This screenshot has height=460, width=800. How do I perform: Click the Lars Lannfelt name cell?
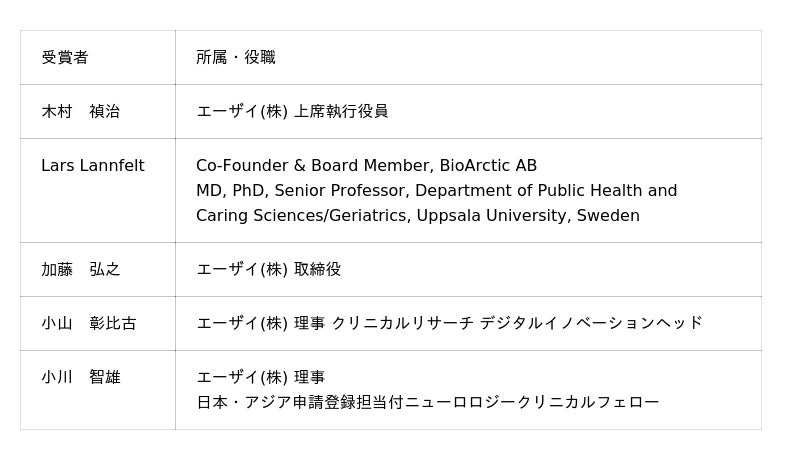[x=92, y=166]
